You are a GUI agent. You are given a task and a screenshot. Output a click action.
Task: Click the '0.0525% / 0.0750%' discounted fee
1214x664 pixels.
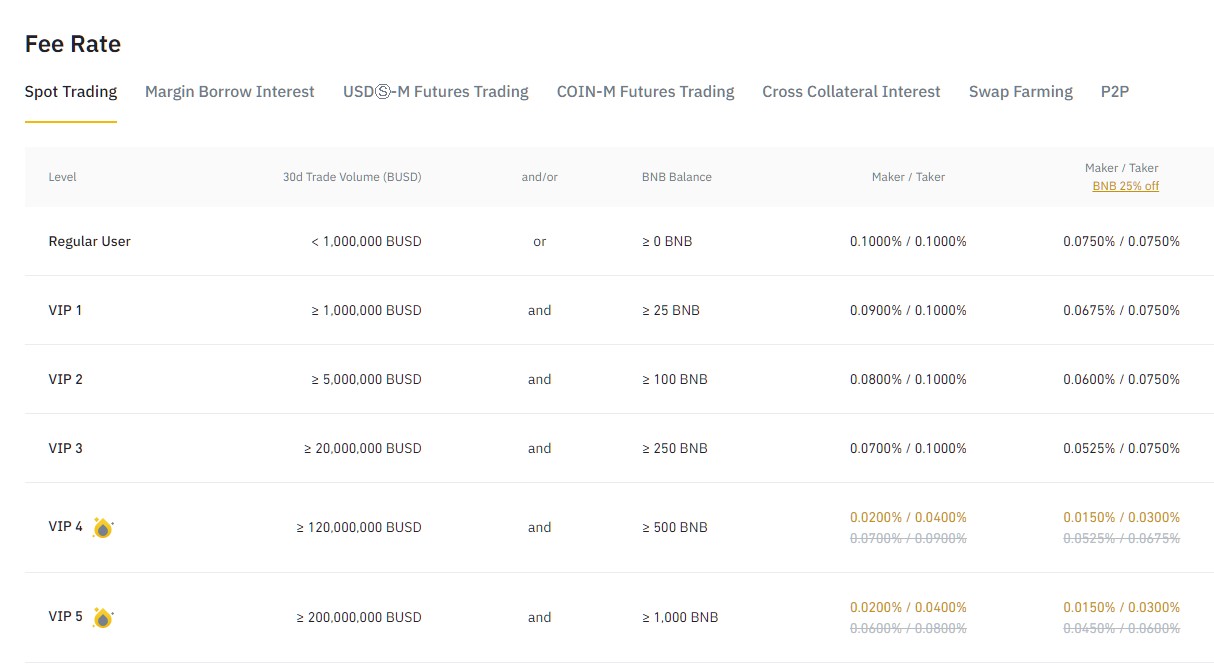click(1121, 448)
